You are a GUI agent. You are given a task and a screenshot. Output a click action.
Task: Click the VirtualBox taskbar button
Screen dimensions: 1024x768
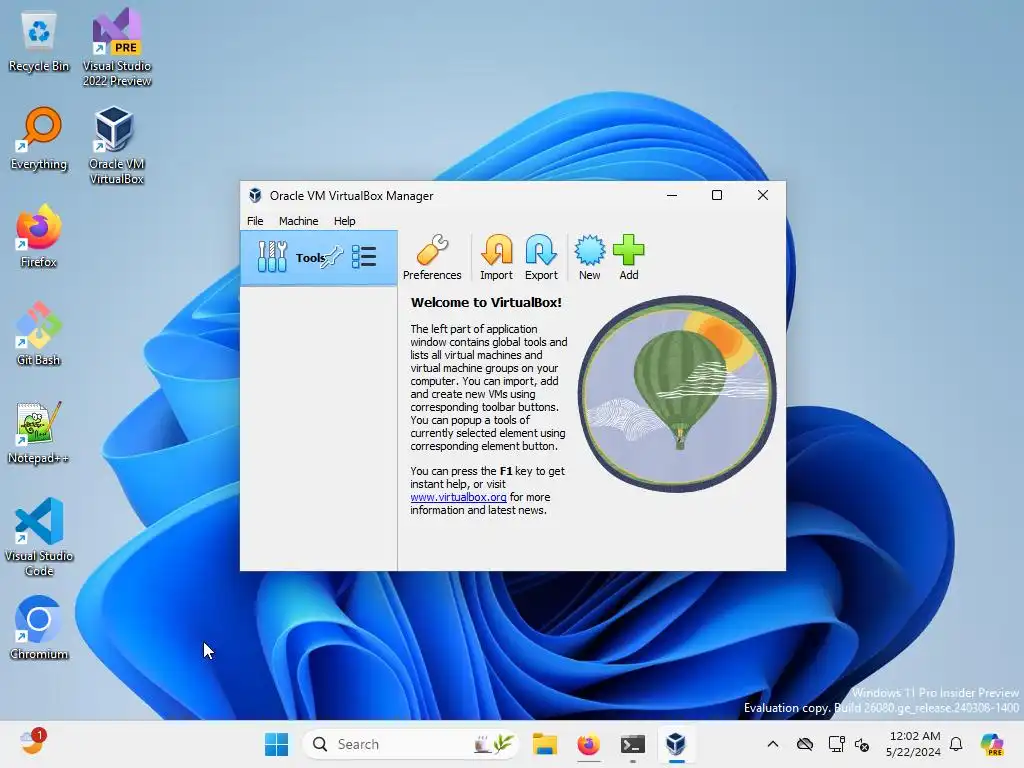676,744
